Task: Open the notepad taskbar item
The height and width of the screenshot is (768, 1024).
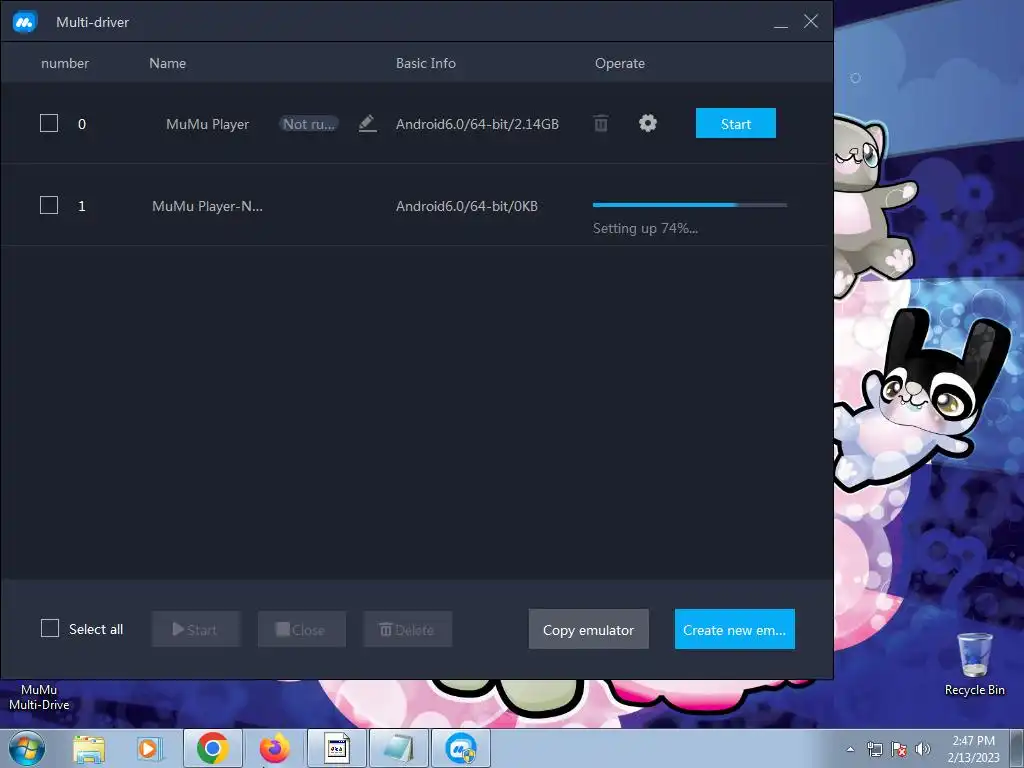Action: coord(399,748)
